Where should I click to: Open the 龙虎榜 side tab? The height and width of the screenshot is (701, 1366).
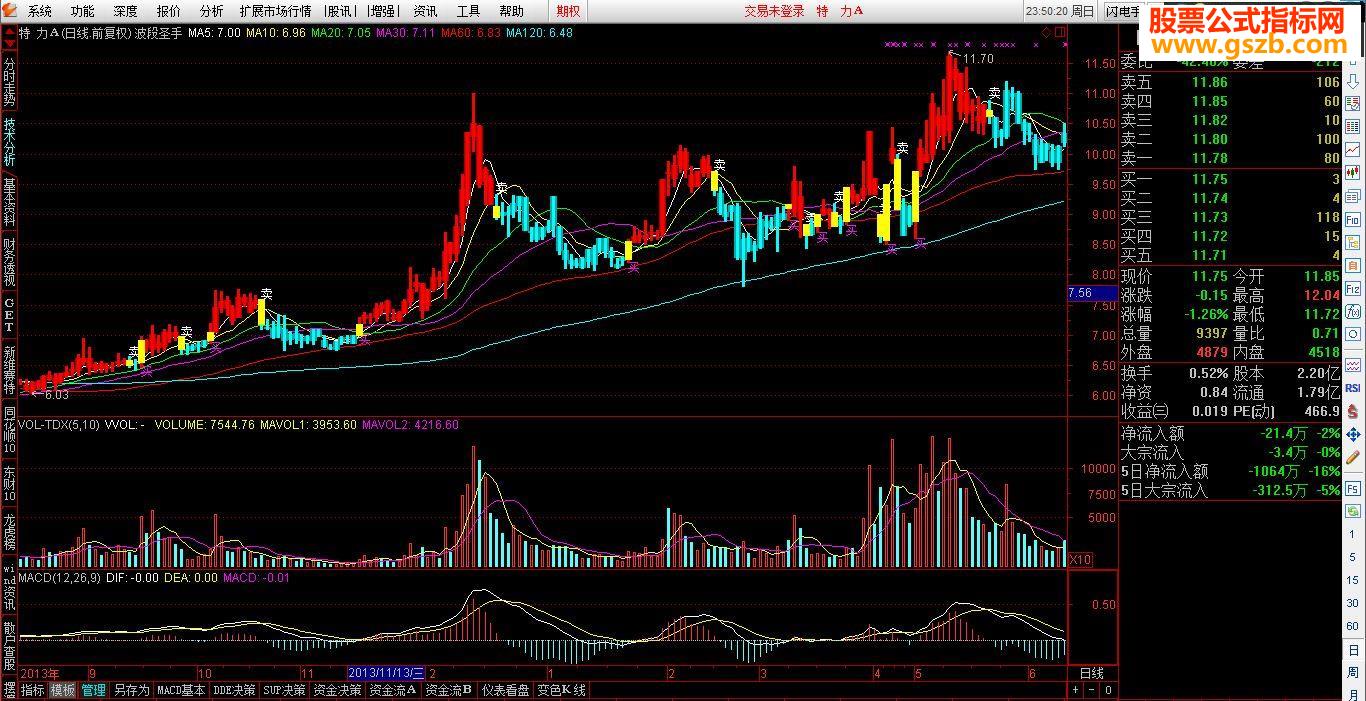tap(9, 534)
